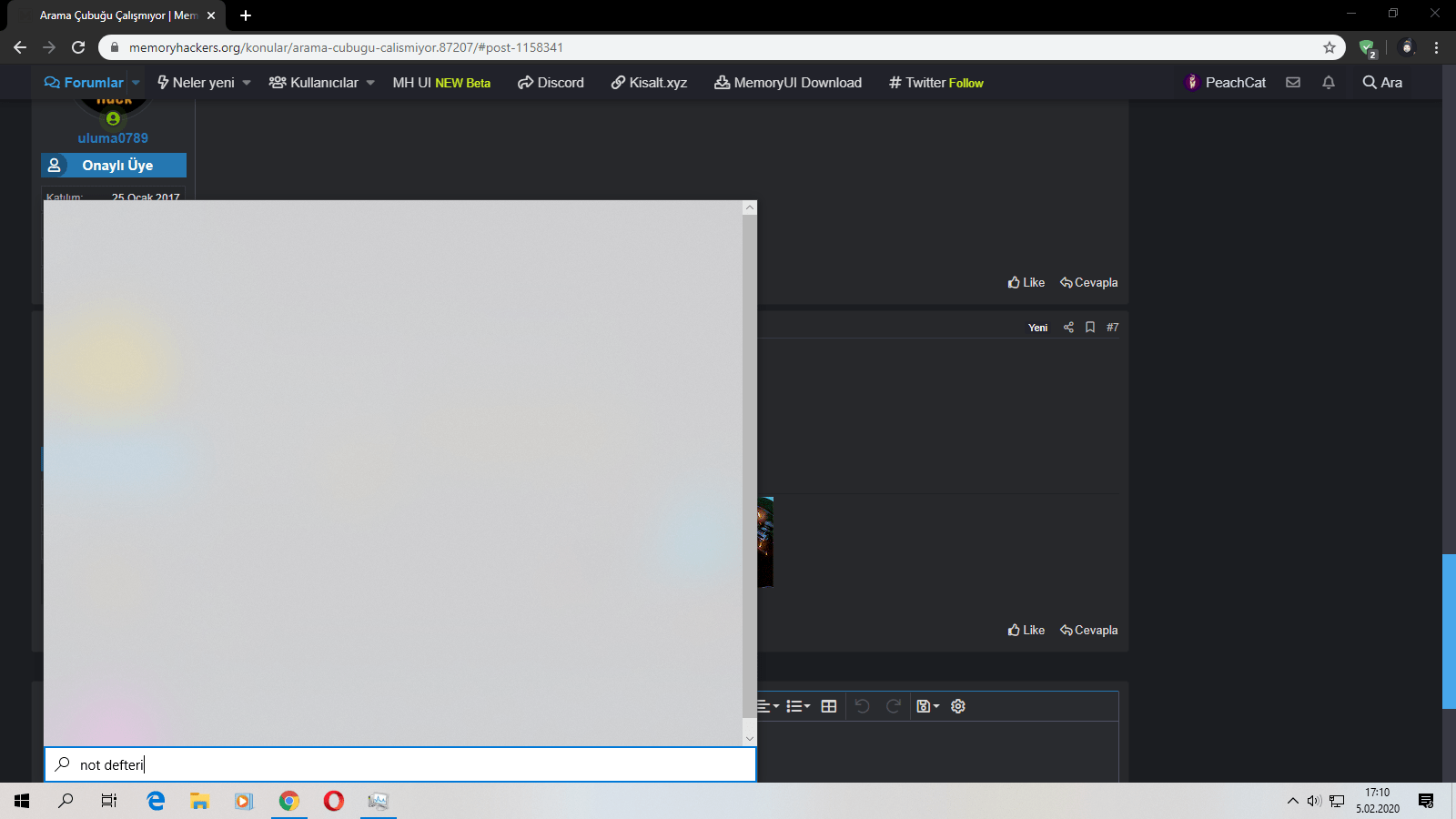Open uluma0789 user profile

(113, 138)
